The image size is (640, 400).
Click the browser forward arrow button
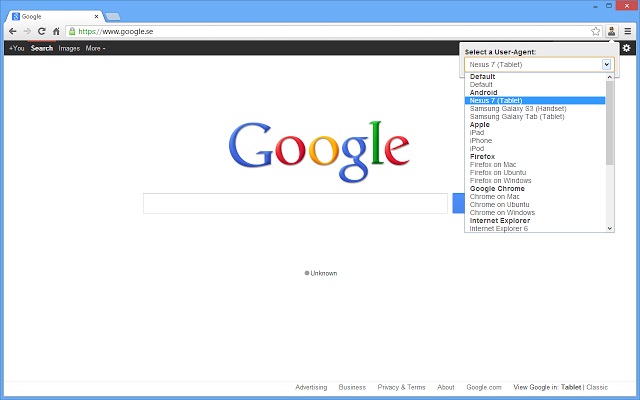click(26, 31)
